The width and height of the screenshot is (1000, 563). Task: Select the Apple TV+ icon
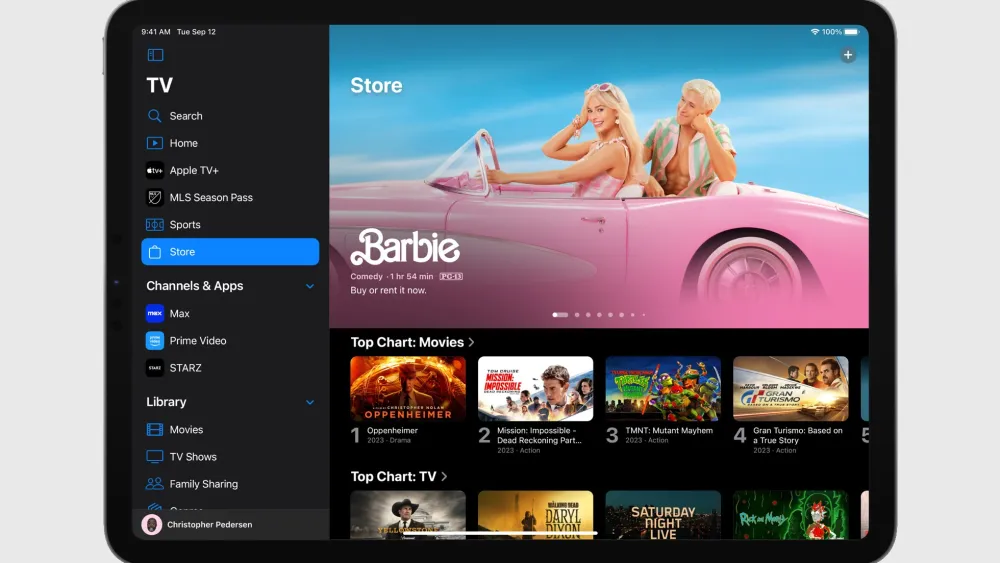point(155,171)
